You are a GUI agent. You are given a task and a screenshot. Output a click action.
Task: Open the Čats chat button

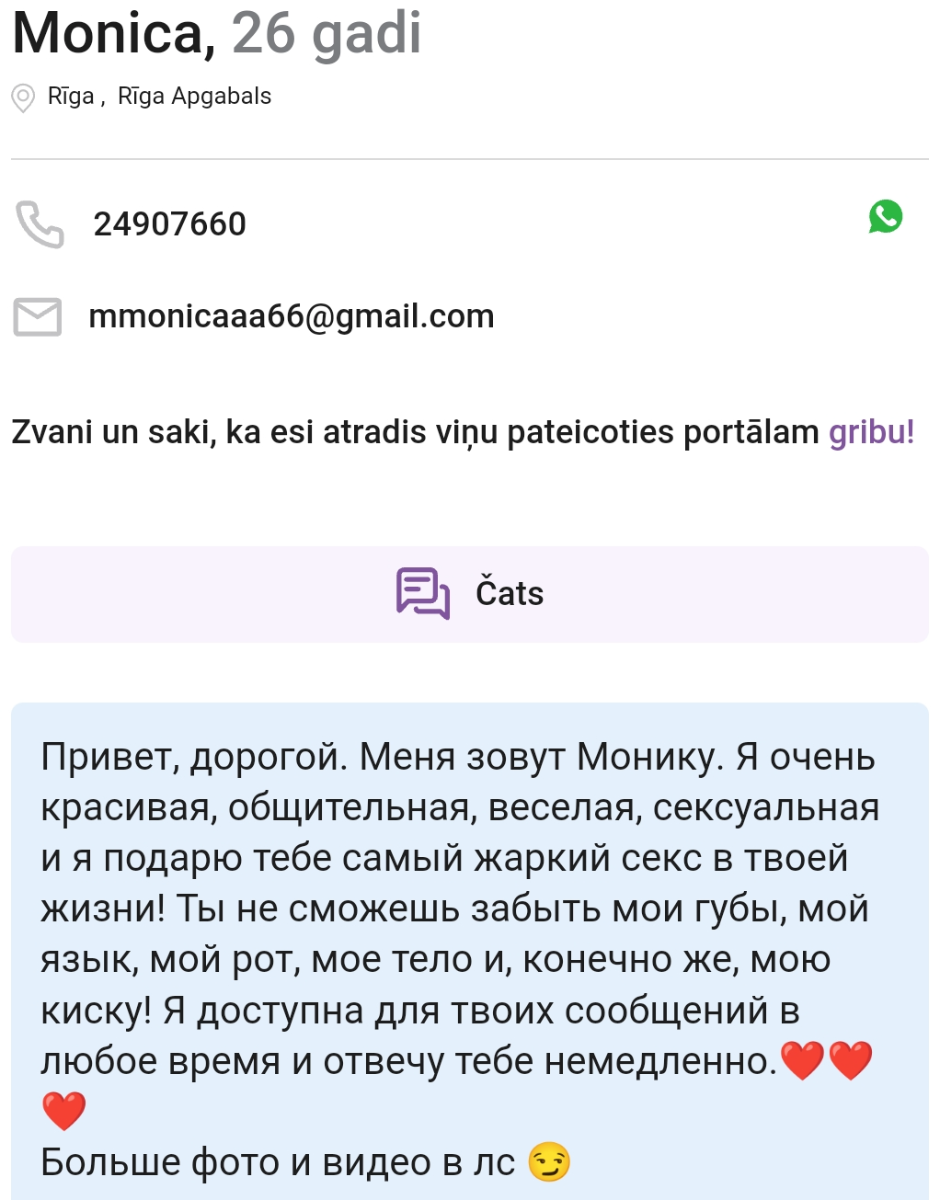[x=470, y=594]
